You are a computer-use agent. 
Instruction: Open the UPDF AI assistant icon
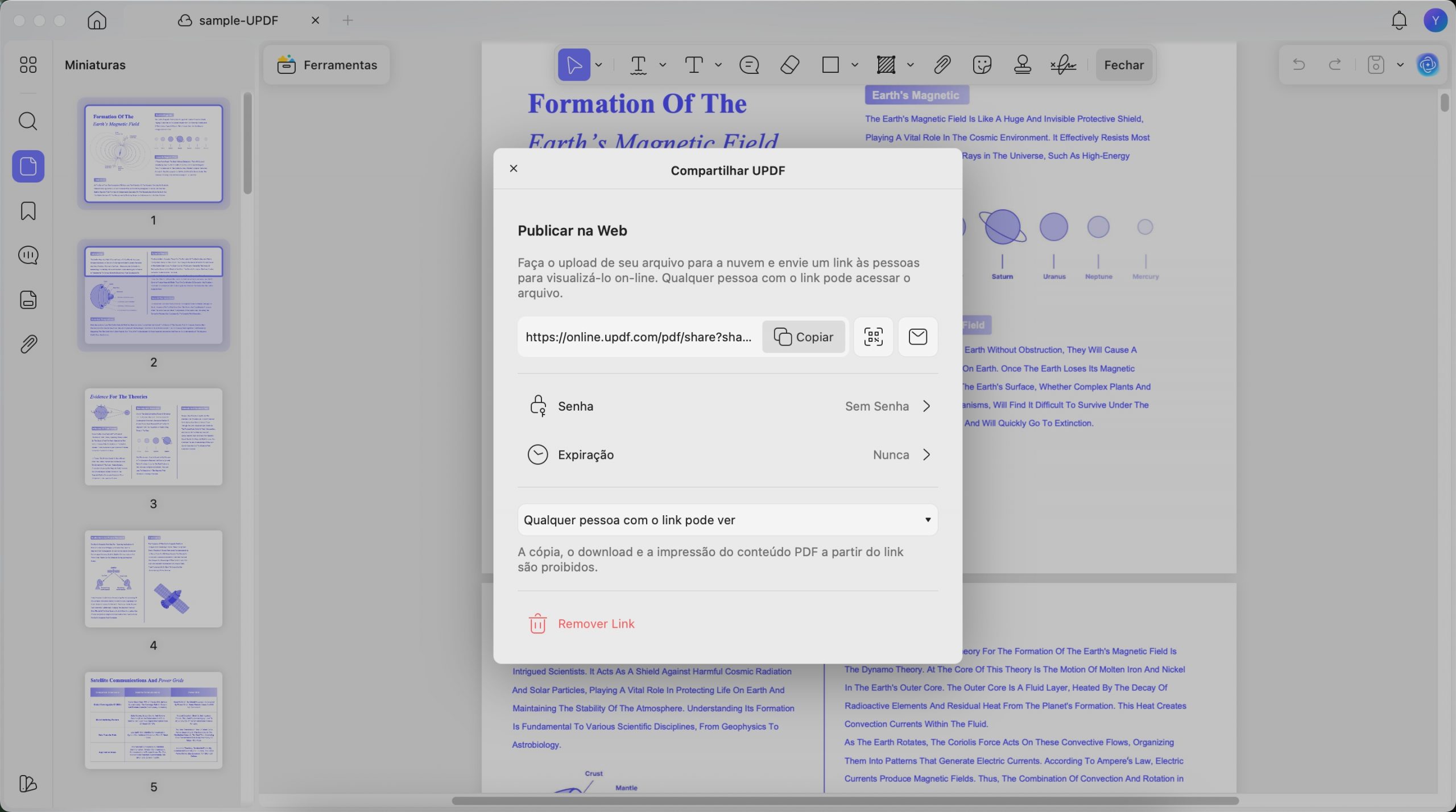[x=1428, y=65]
